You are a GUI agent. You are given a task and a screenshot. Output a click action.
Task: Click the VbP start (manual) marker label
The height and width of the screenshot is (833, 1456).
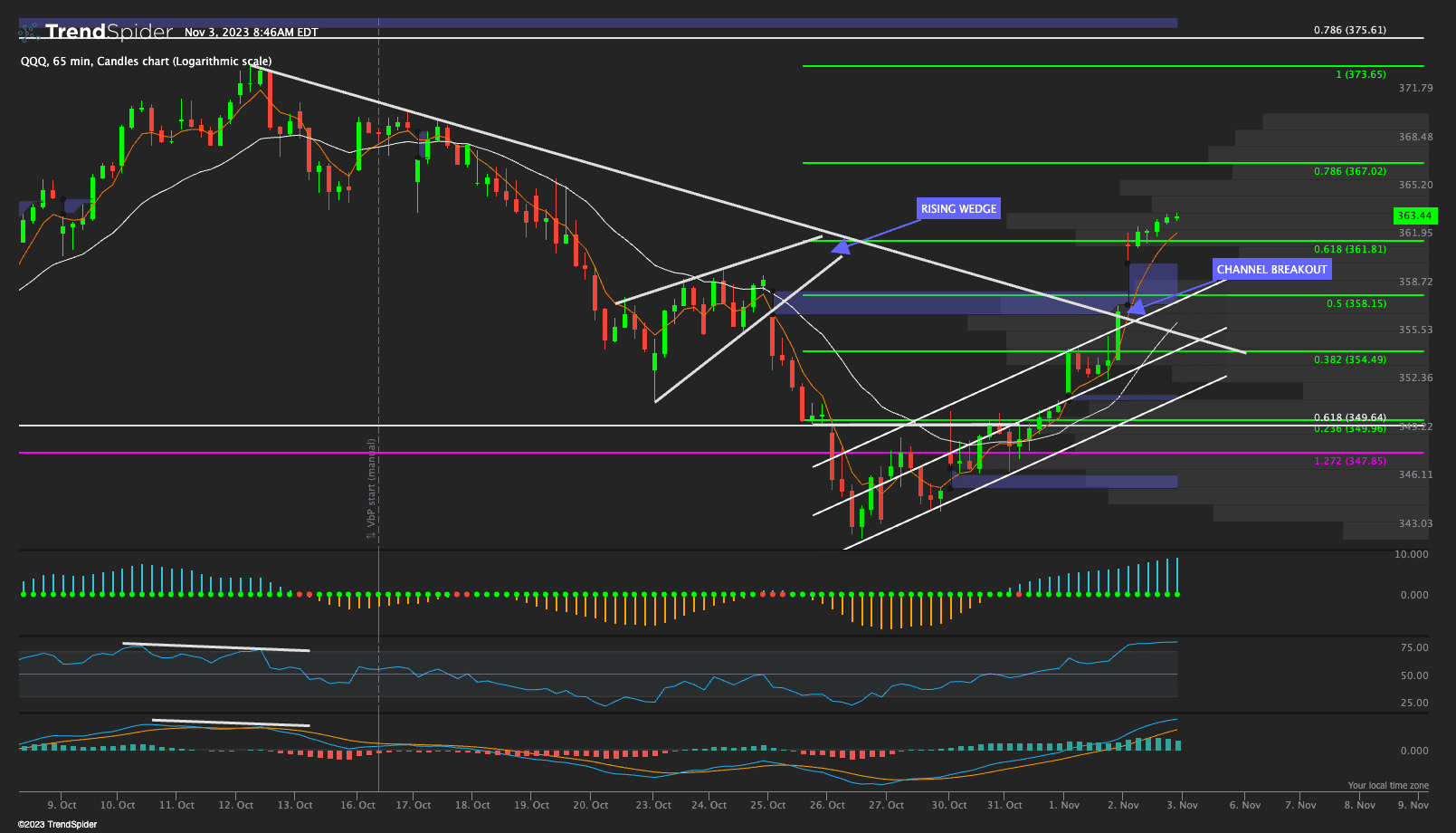(370, 484)
